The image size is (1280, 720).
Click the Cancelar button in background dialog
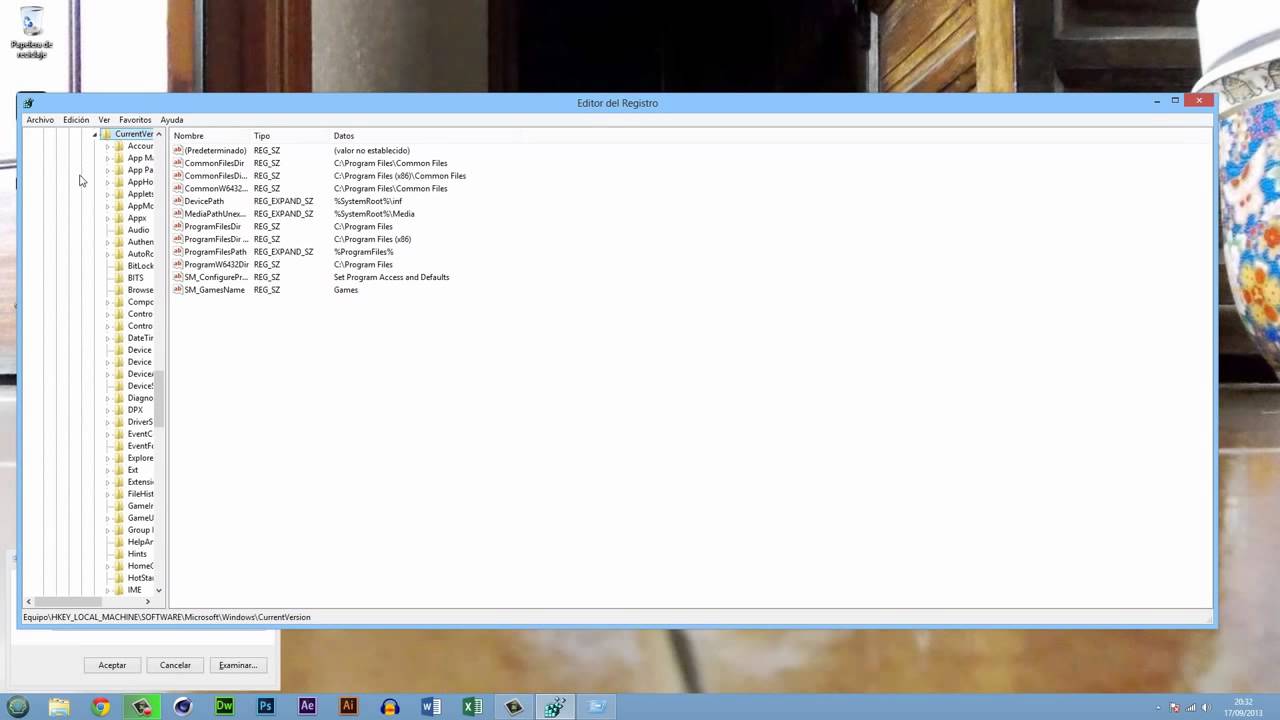(175, 665)
